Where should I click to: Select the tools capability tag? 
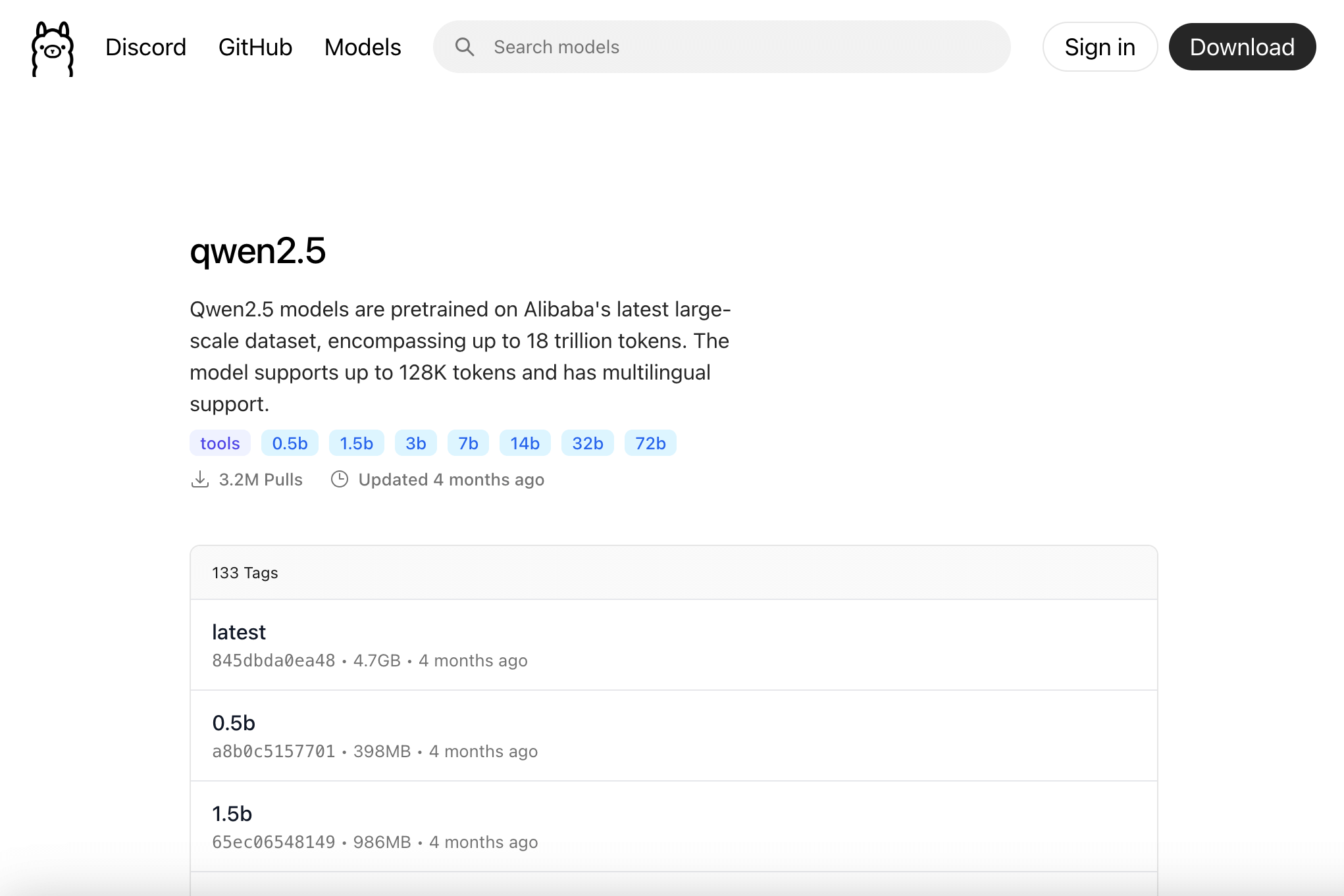click(x=220, y=443)
